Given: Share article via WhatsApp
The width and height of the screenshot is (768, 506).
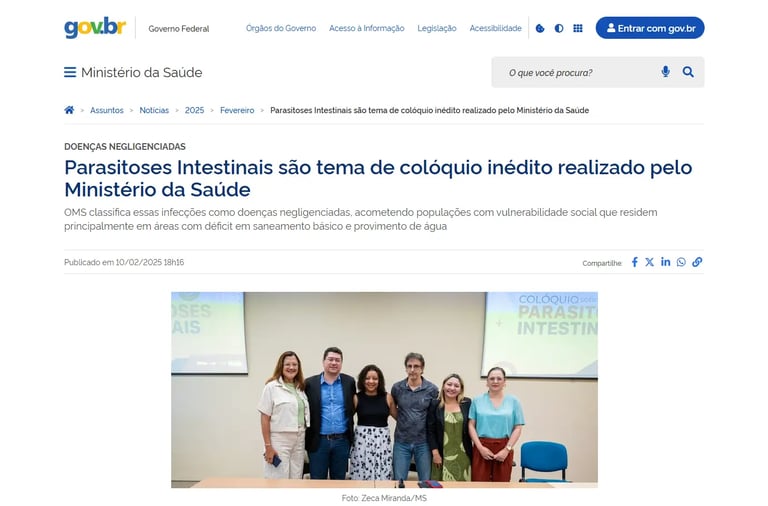Looking at the screenshot, I should [x=681, y=262].
